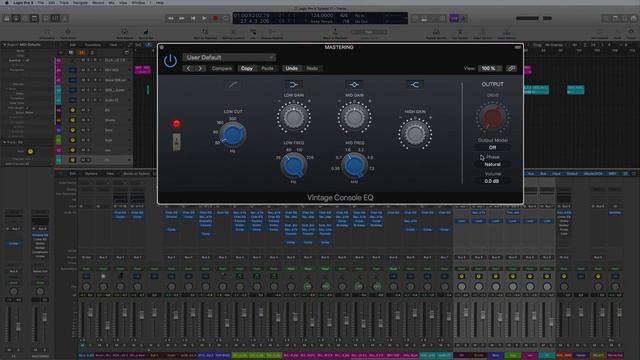Screen dimensions: 640x360
Task: Click the master volume slider in control bar
Action: tap(534, 18)
